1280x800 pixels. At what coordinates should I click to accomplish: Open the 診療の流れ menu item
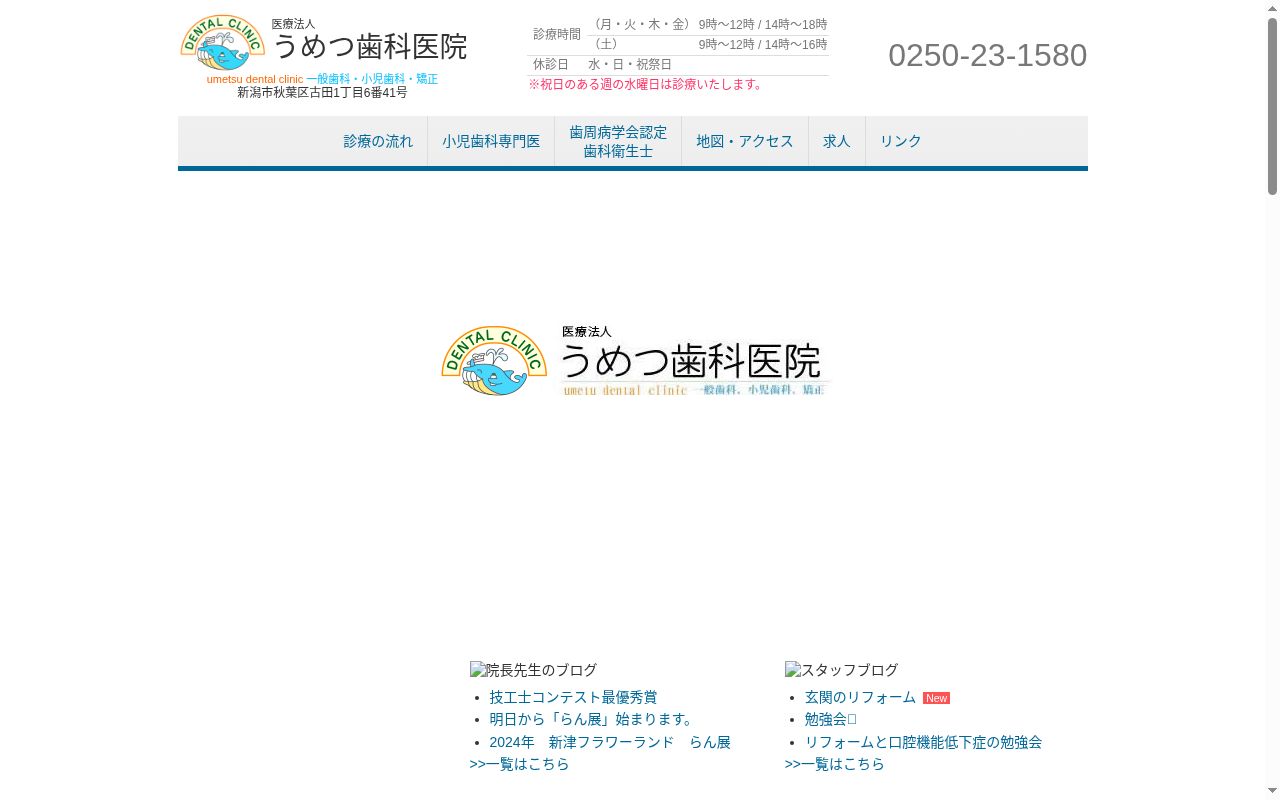tap(378, 141)
